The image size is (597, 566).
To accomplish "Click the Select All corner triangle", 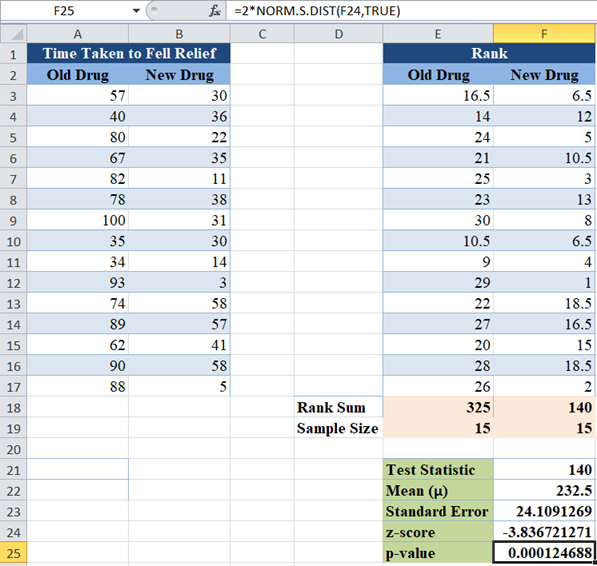I will pos(14,34).
